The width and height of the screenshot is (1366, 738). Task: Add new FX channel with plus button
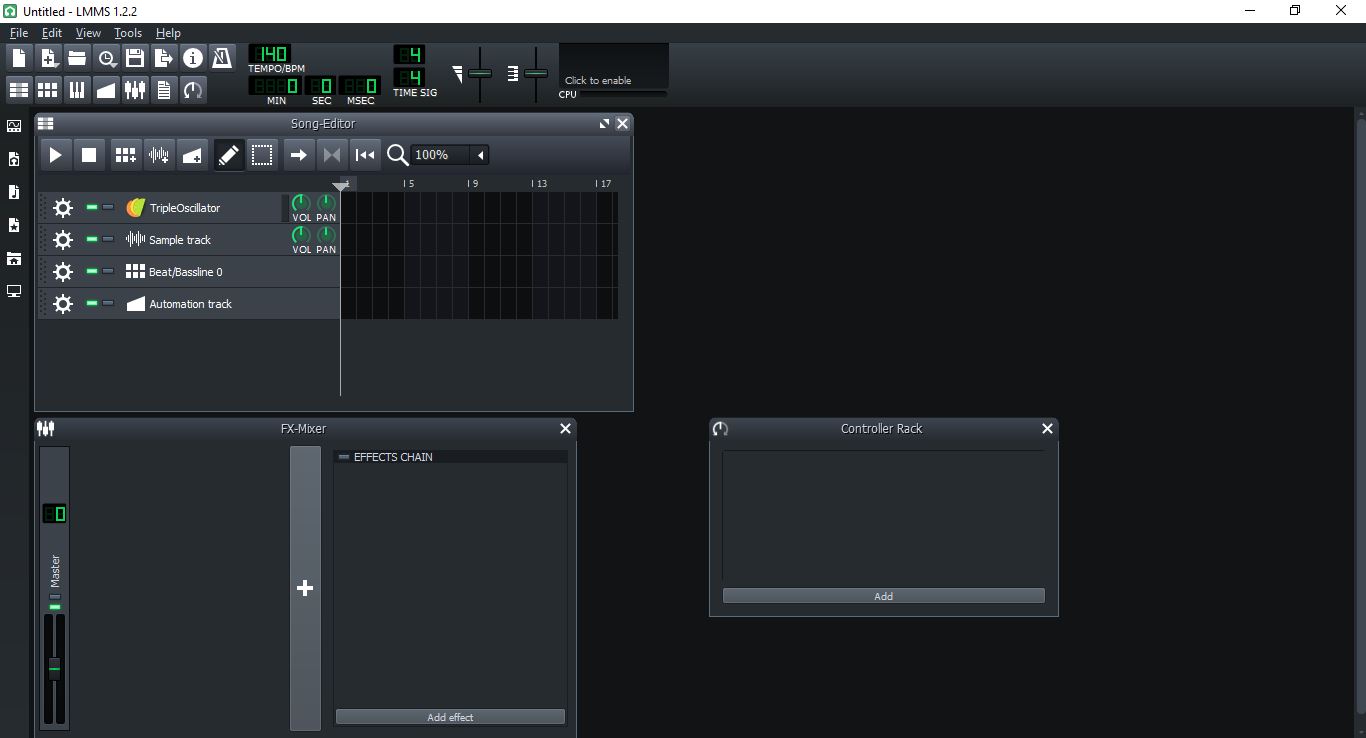305,588
